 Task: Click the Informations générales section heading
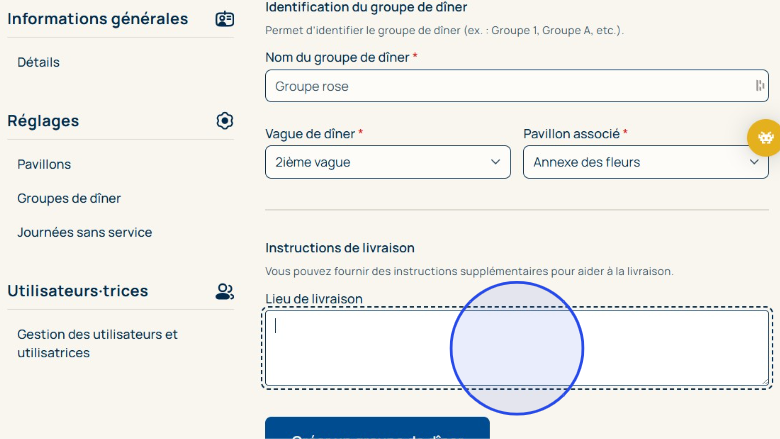coord(98,19)
